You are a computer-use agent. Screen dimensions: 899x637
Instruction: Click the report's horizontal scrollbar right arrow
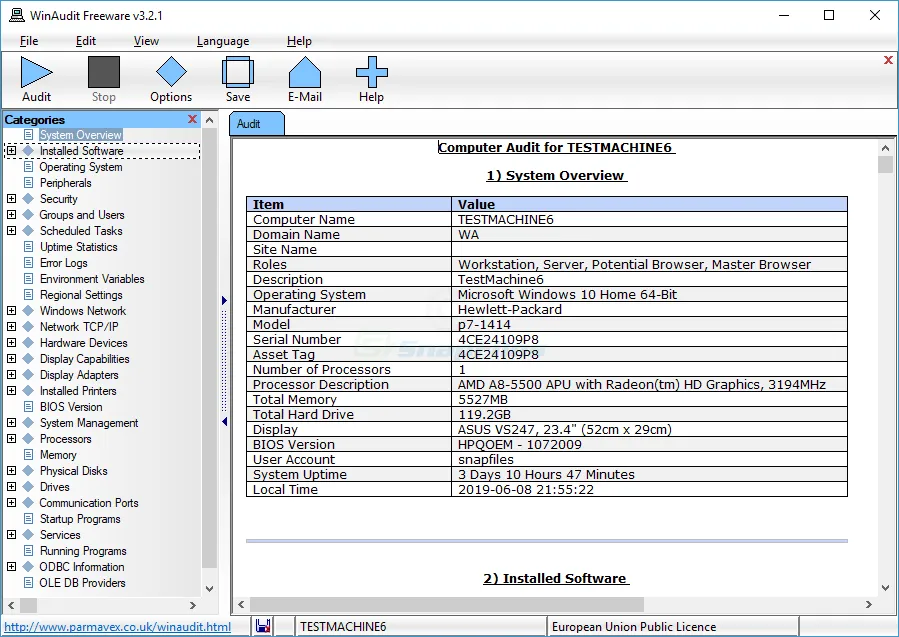click(x=869, y=604)
